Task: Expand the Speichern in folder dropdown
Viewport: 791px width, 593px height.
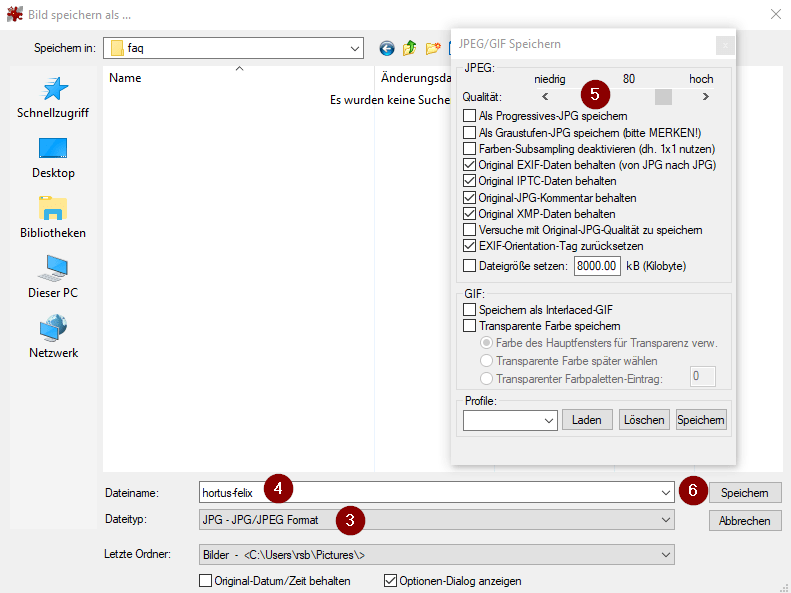Action: point(355,48)
